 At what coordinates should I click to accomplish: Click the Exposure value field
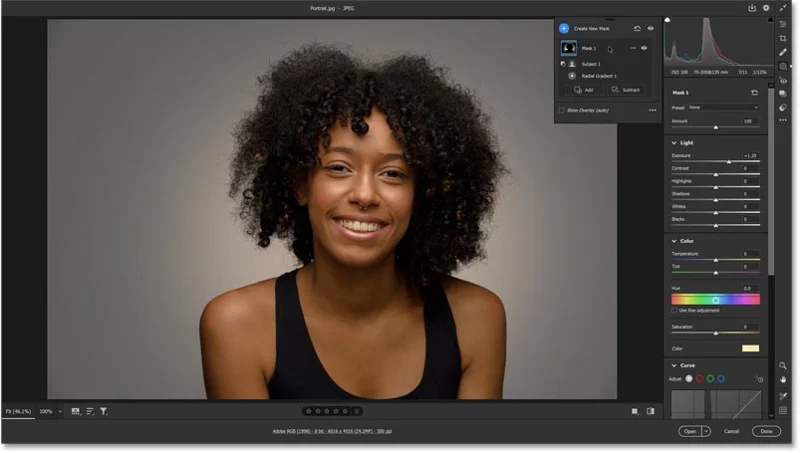click(750, 155)
